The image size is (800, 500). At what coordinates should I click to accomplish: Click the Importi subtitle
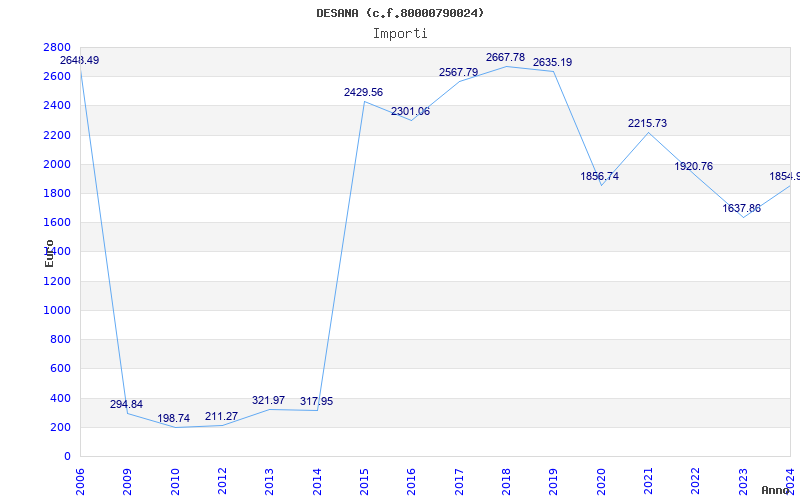pyautogui.click(x=400, y=34)
